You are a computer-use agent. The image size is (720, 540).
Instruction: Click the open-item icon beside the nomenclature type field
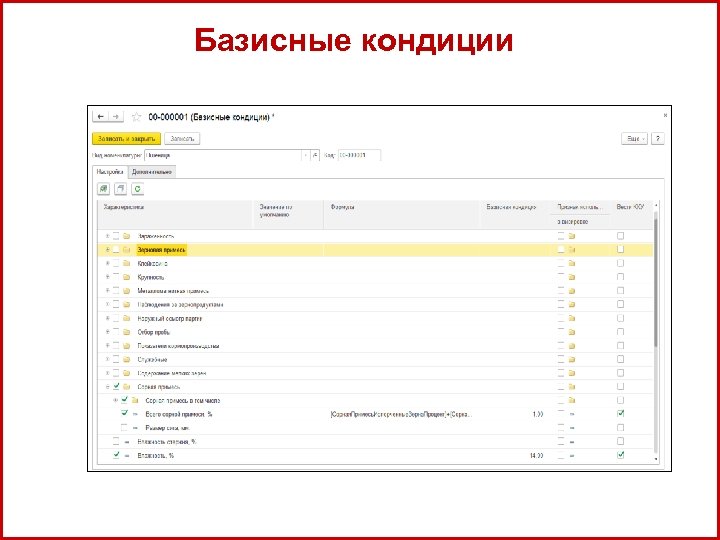pyautogui.click(x=315, y=156)
